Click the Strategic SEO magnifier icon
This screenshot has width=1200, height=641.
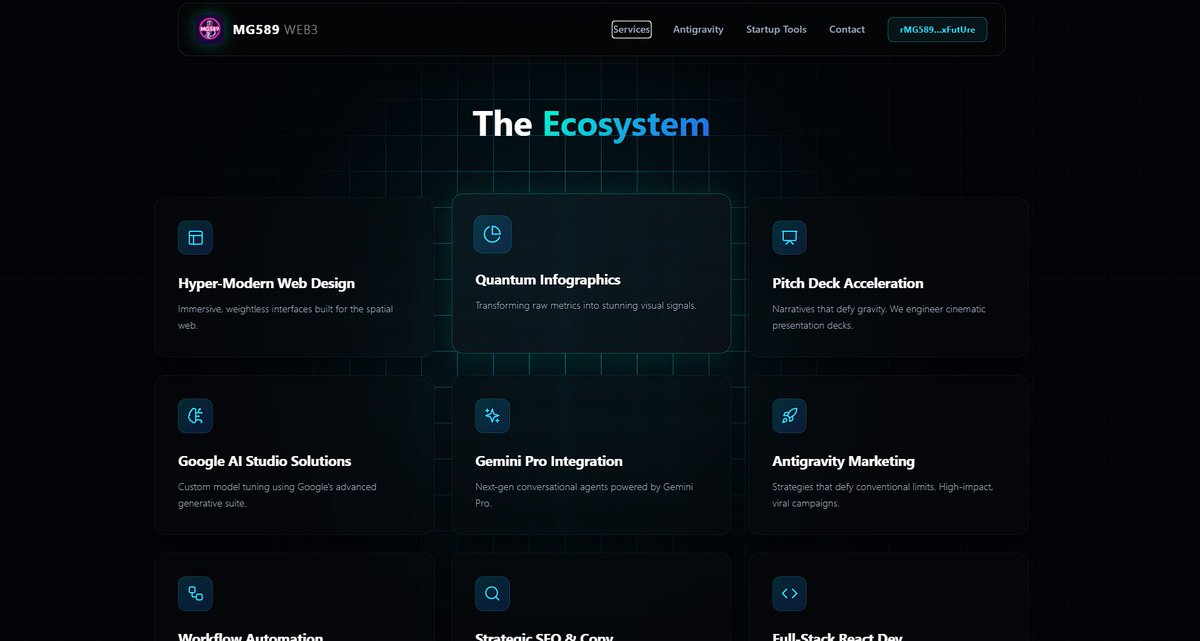pyautogui.click(x=492, y=594)
